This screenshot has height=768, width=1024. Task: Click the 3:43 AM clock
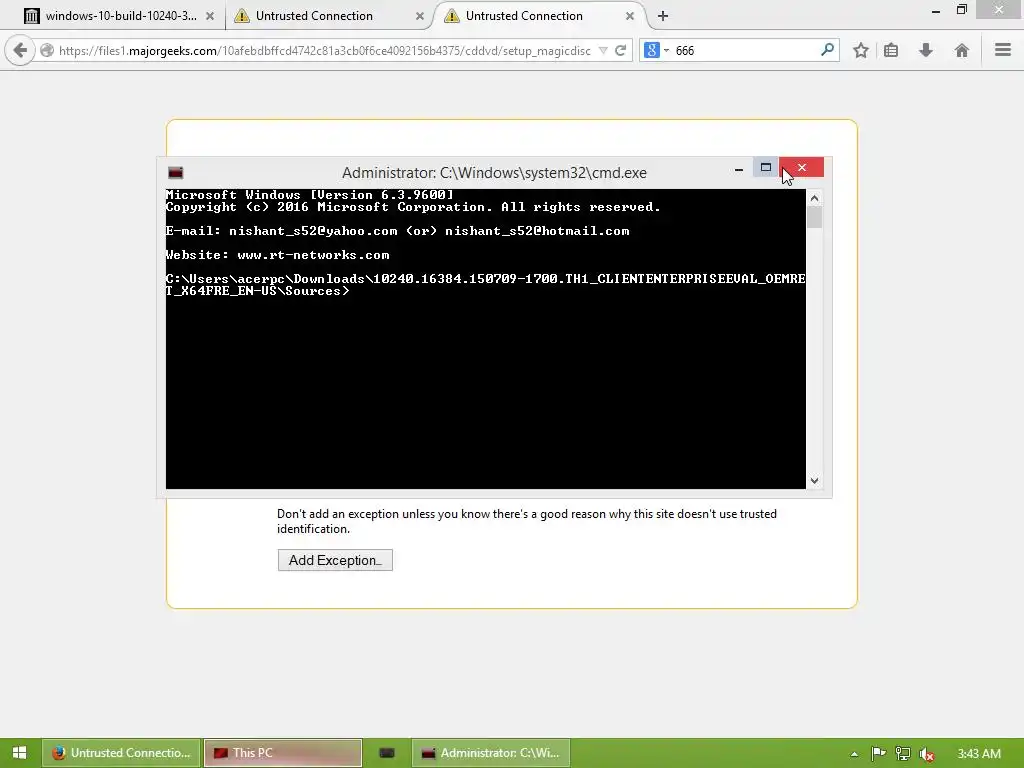point(978,754)
